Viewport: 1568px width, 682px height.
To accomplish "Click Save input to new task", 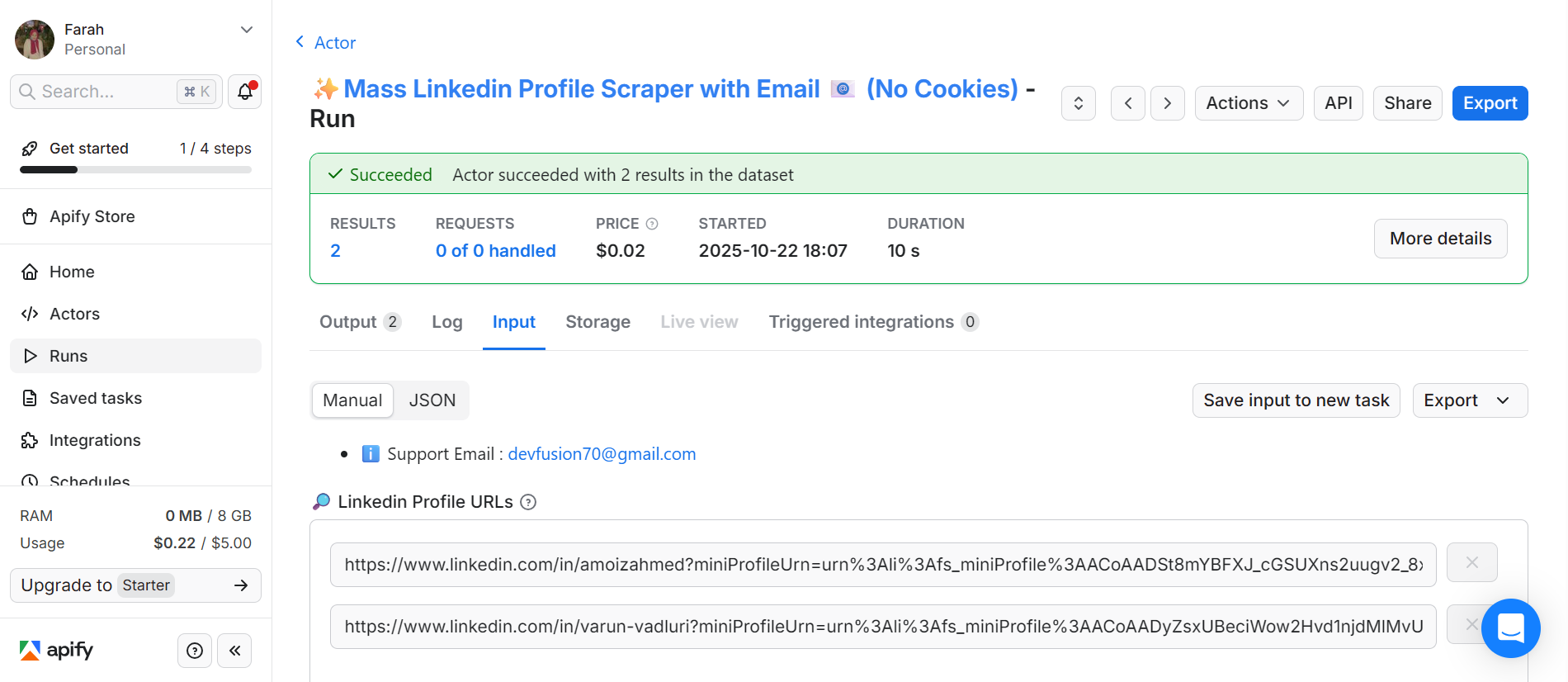I will point(1296,400).
